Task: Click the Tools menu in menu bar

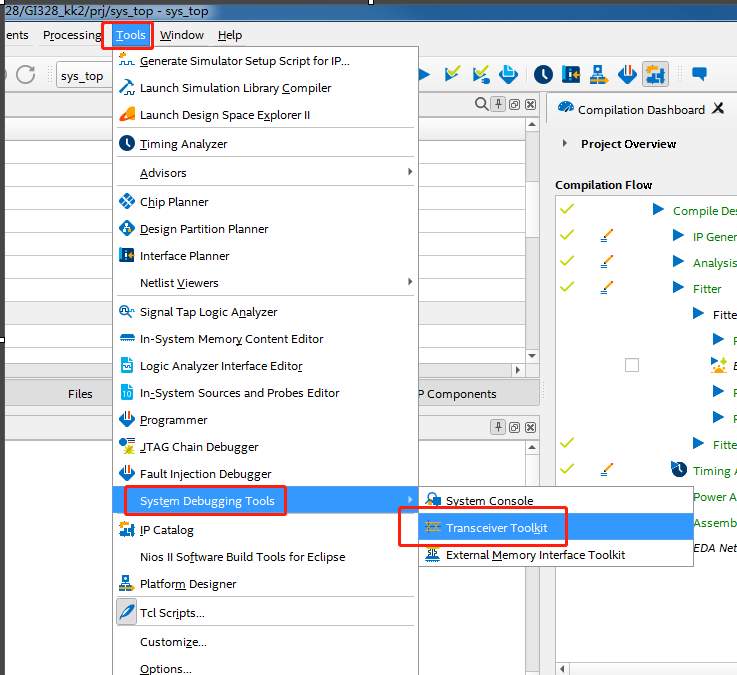Action: [x=131, y=35]
